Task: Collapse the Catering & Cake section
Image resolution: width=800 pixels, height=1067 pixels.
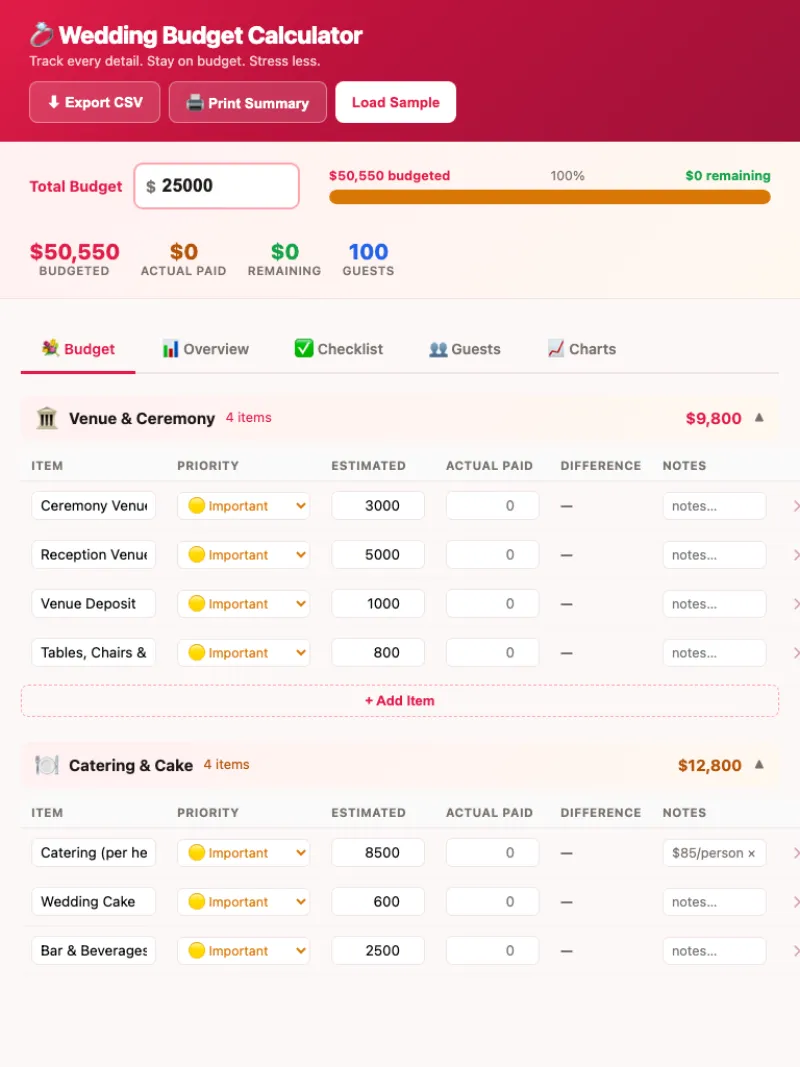Action: click(759, 765)
